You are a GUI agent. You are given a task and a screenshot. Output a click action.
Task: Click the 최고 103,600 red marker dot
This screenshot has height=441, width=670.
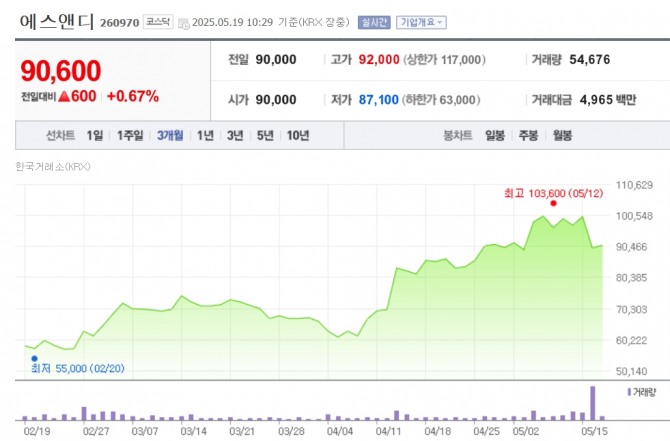coord(553,202)
